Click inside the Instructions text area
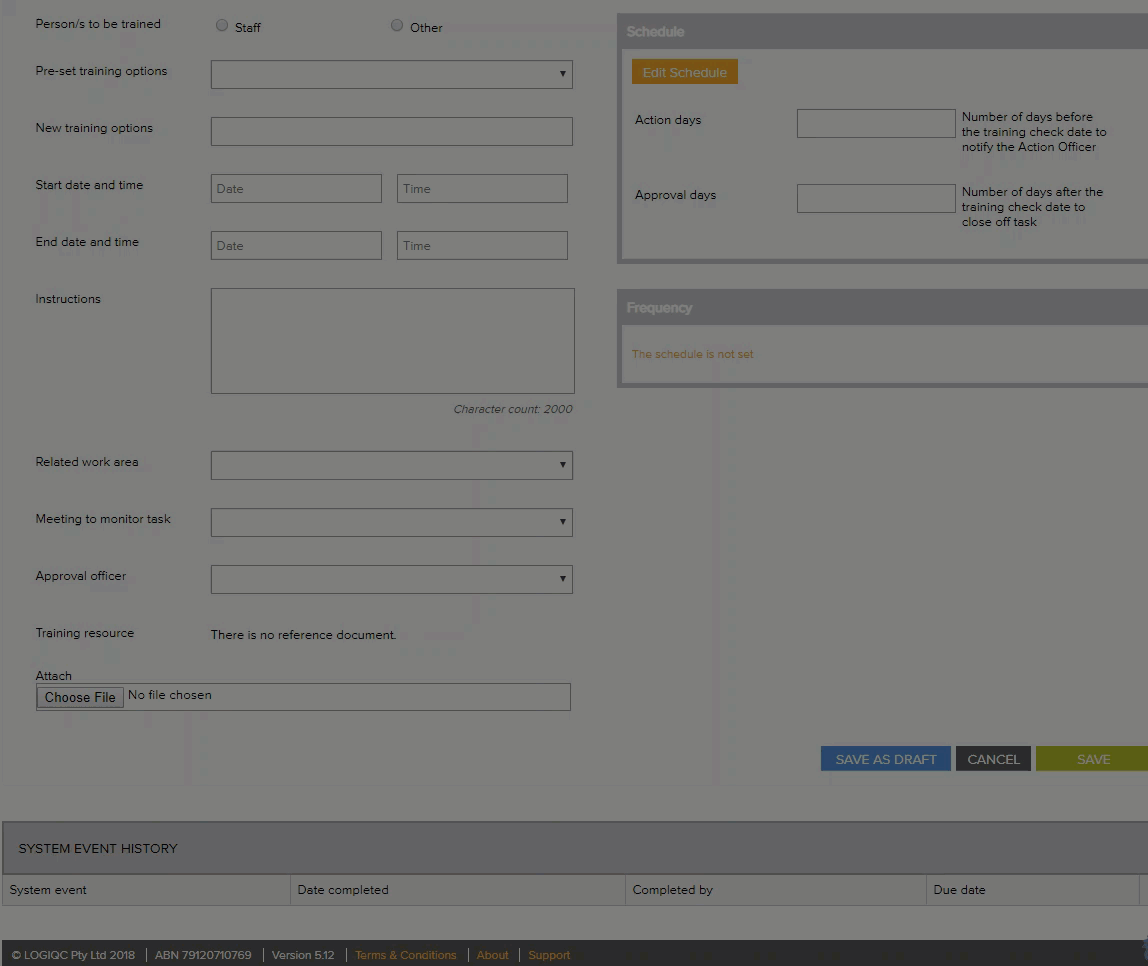The height and width of the screenshot is (966, 1148). point(392,340)
